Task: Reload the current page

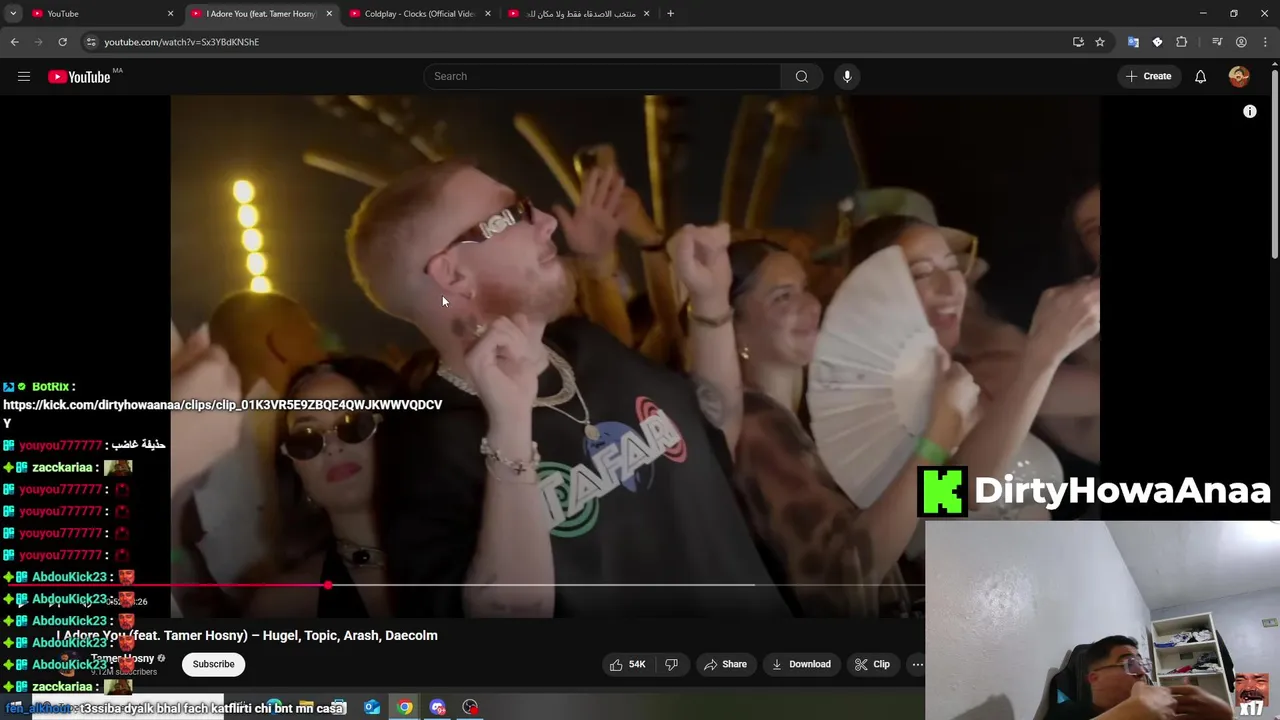Action: (62, 42)
